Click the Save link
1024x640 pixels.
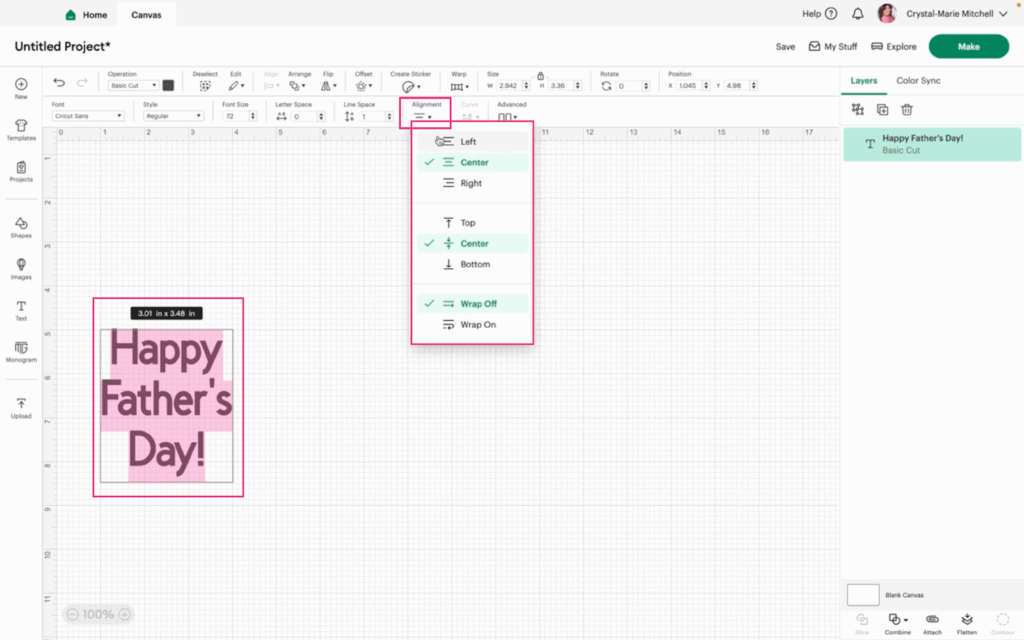pyautogui.click(x=785, y=47)
